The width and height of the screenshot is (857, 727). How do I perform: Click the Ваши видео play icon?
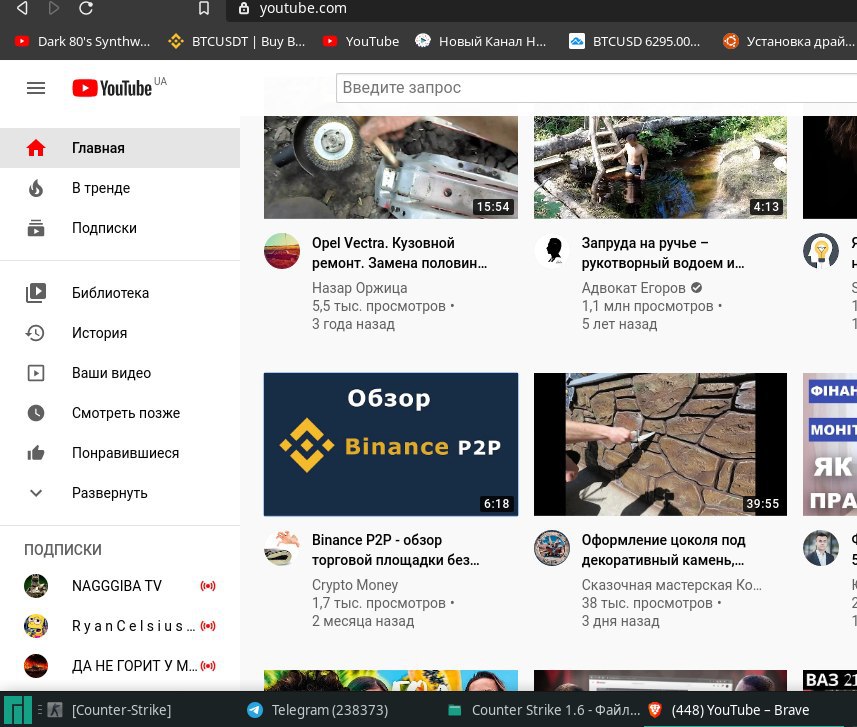click(x=36, y=373)
